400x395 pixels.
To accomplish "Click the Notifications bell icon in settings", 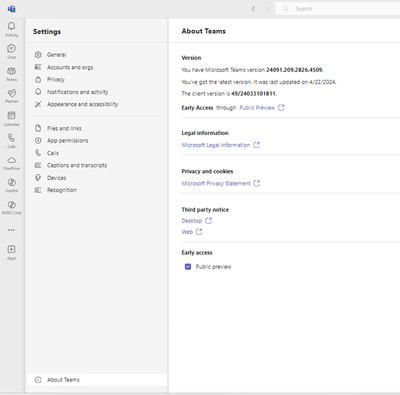I will point(38,92).
